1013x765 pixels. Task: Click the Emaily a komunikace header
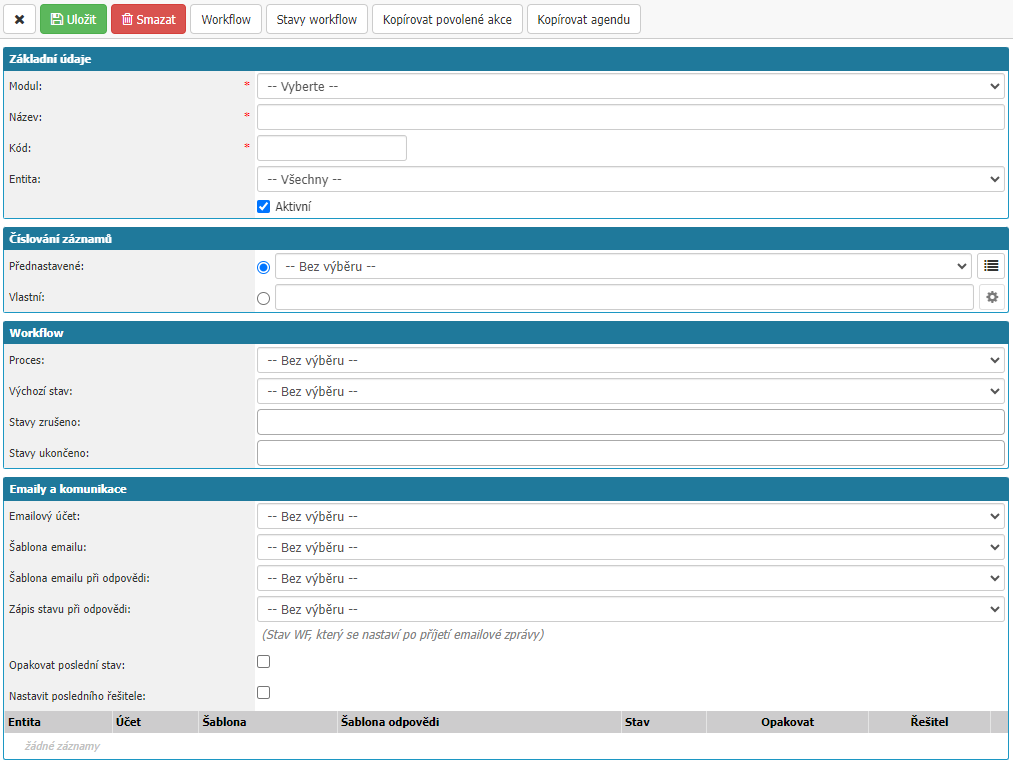(x=506, y=489)
